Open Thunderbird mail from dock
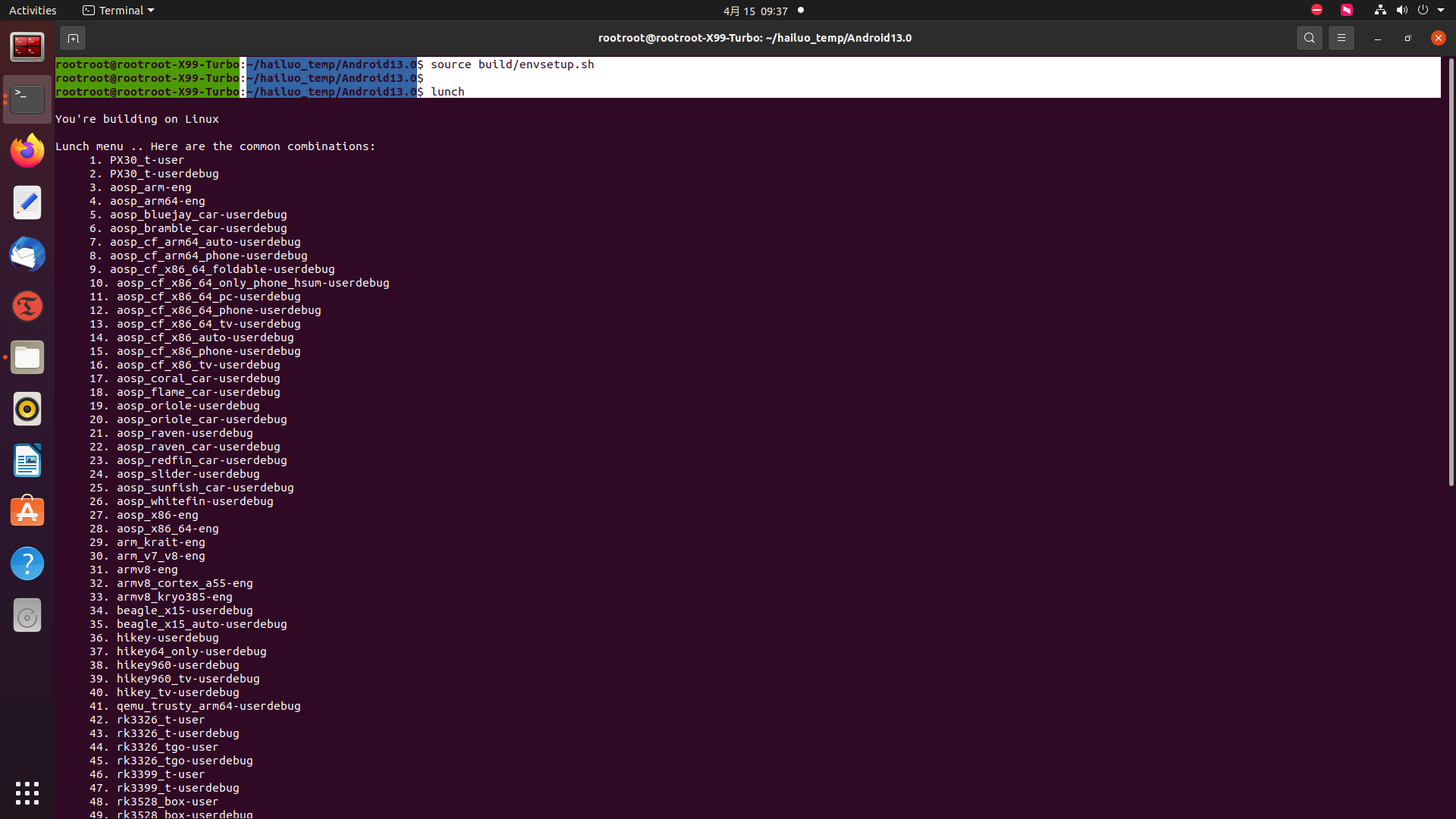The width and height of the screenshot is (1456, 819). 27,254
